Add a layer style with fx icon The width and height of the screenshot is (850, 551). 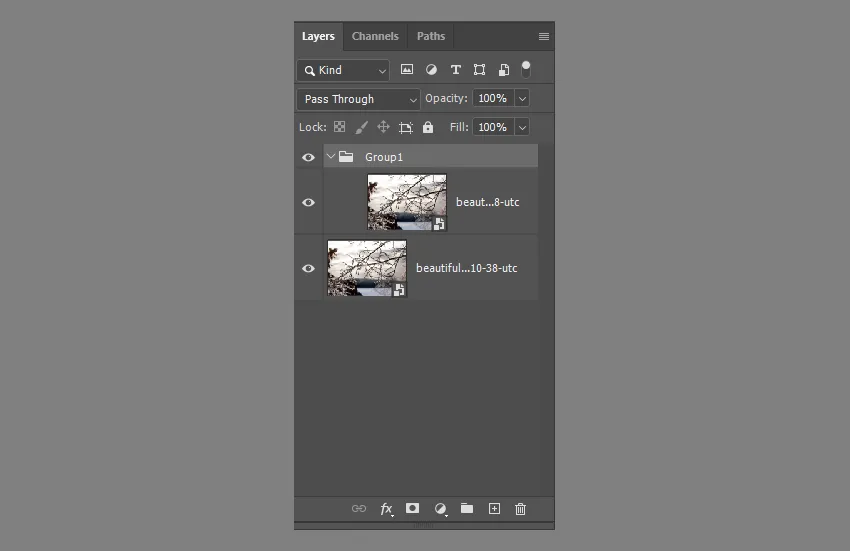click(x=386, y=509)
